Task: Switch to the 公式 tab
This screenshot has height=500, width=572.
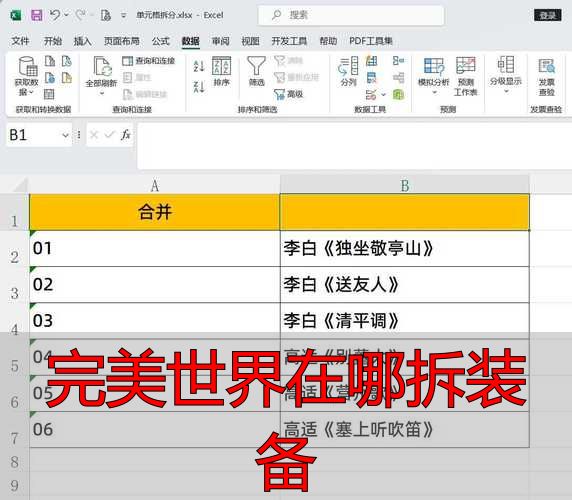Action: pos(161,41)
